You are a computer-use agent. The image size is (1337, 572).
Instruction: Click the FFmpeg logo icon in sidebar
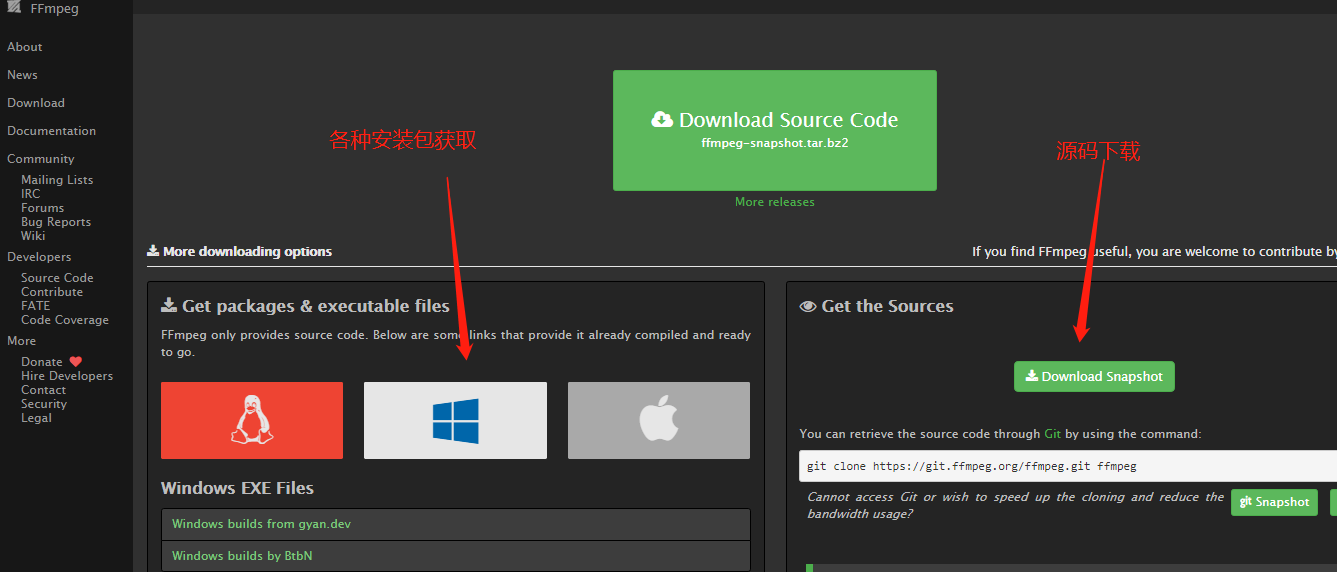[x=13, y=7]
